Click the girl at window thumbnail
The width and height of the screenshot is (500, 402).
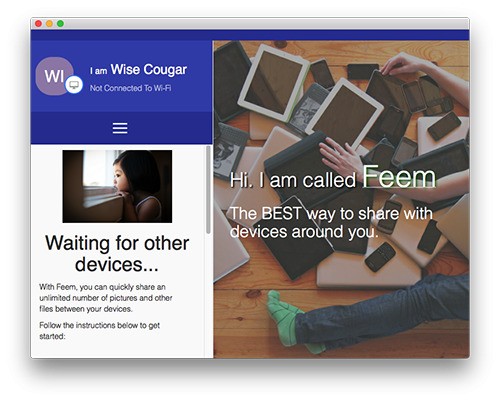point(117,186)
